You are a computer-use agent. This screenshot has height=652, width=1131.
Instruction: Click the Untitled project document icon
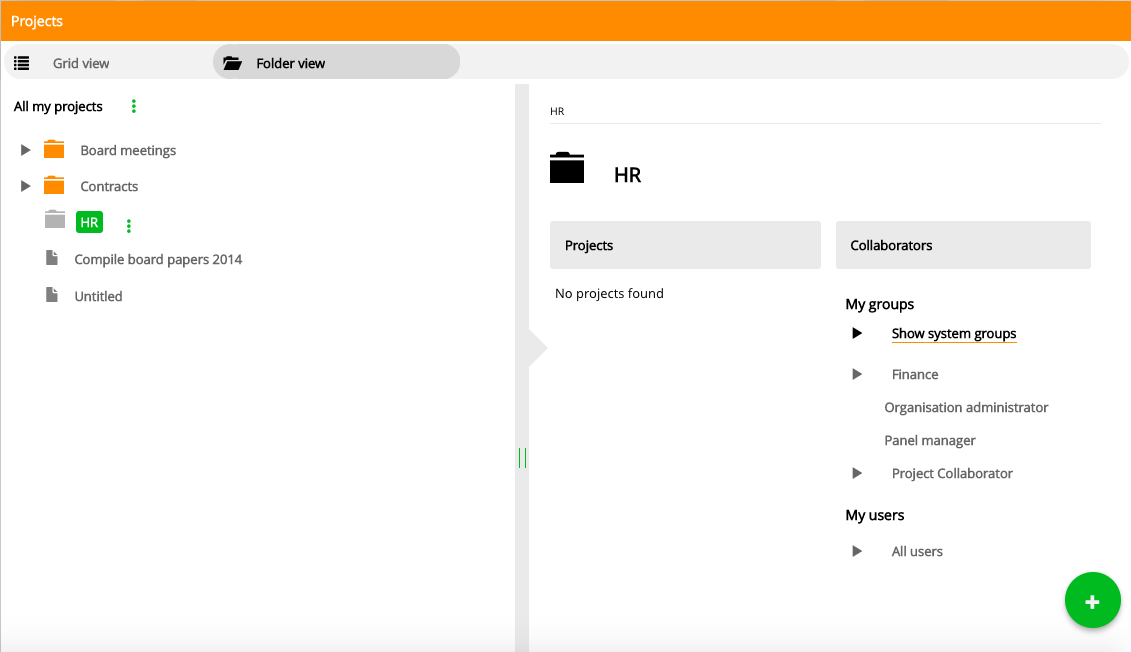[x=52, y=295]
